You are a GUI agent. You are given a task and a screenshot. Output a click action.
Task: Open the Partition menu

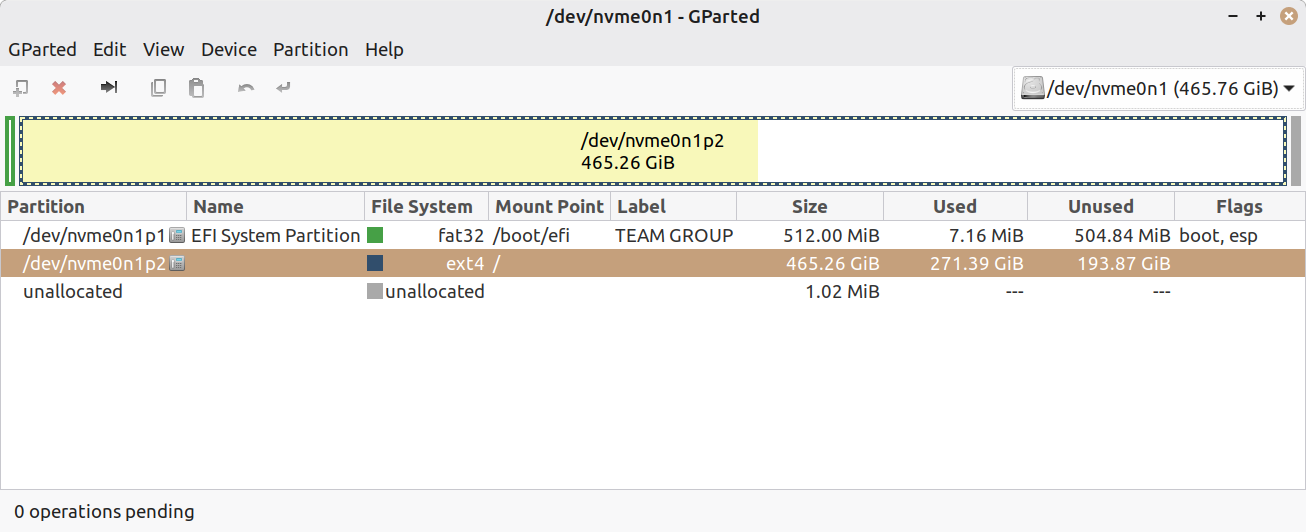tap(310, 49)
